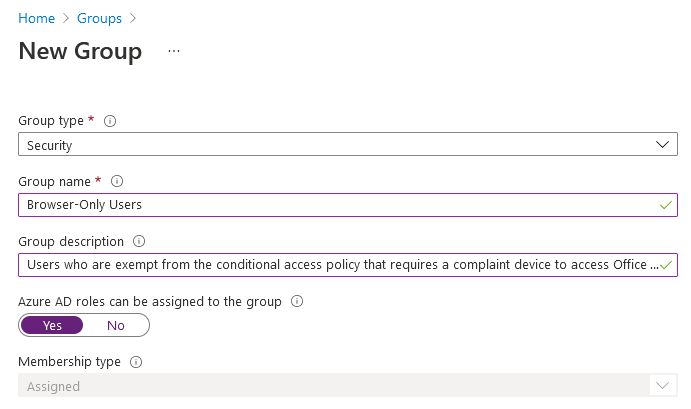Click the info icon beside Group type
The image size is (691, 409).
pos(110,121)
